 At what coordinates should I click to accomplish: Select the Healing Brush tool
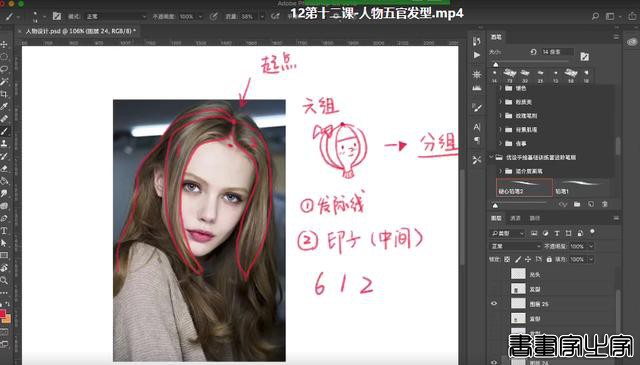pos(4,119)
